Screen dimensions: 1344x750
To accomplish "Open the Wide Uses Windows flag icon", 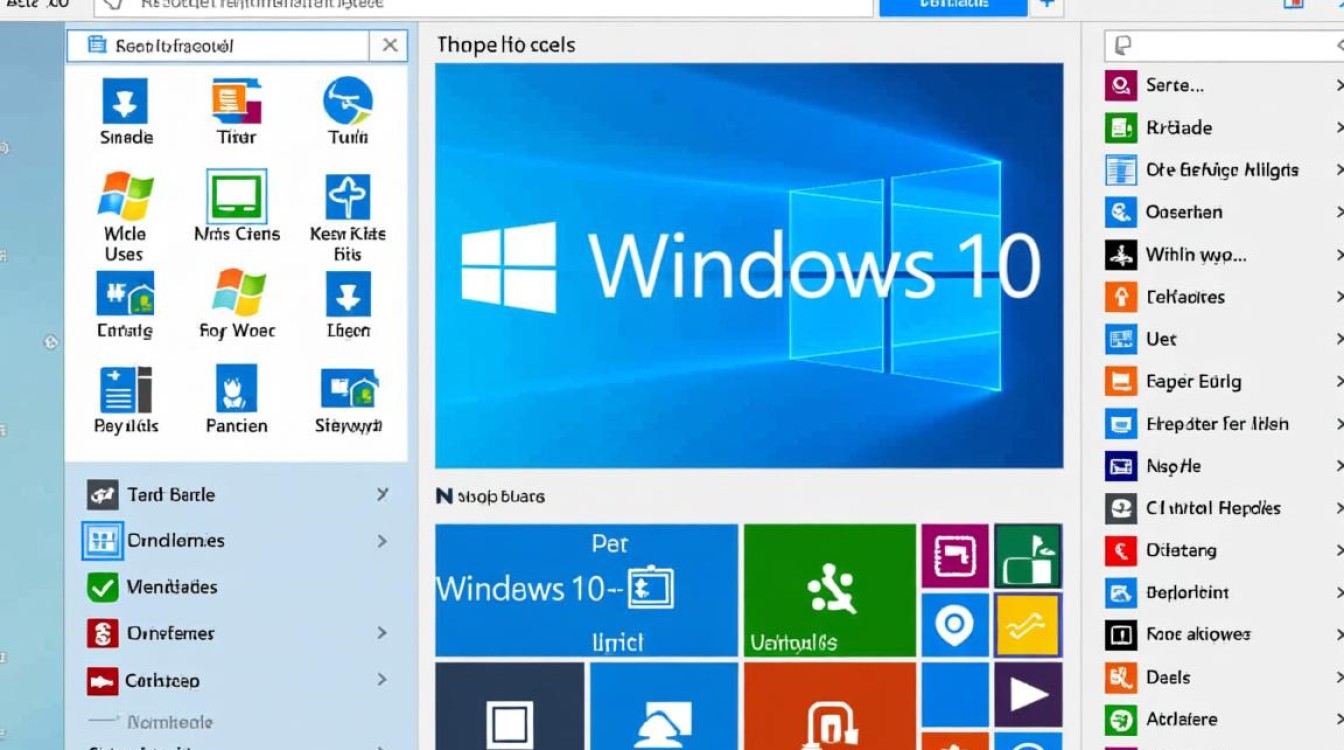I will click(125, 197).
